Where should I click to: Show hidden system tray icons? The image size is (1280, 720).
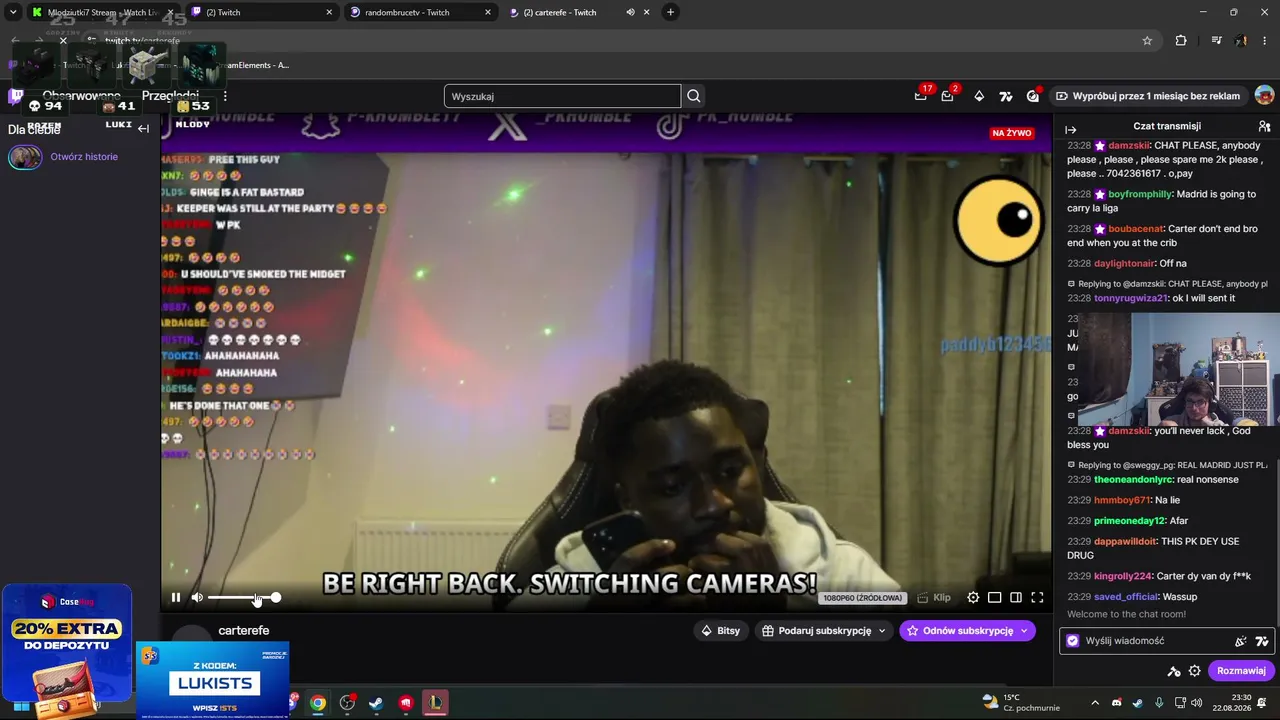pyautogui.click(x=1095, y=703)
